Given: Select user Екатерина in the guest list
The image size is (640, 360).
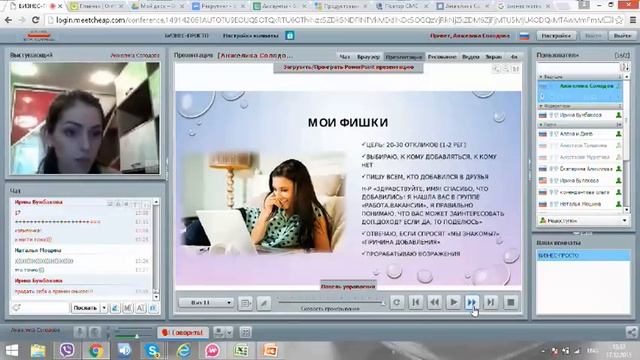Looking at the screenshot, I should [580, 169].
